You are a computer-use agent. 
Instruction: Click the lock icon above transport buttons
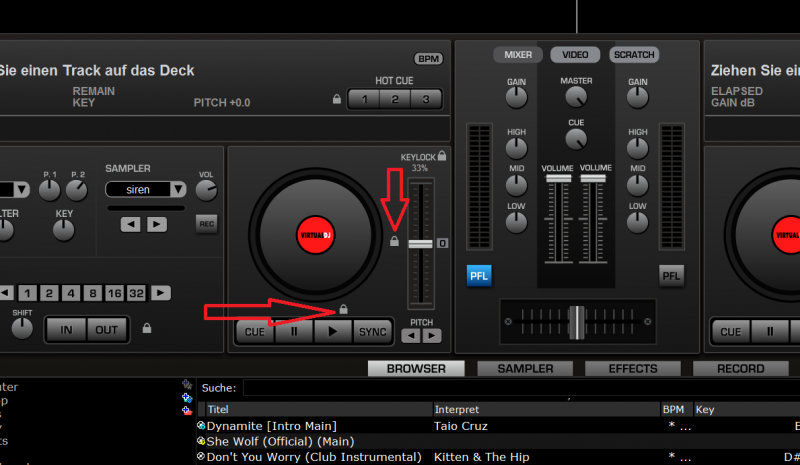[x=344, y=310]
